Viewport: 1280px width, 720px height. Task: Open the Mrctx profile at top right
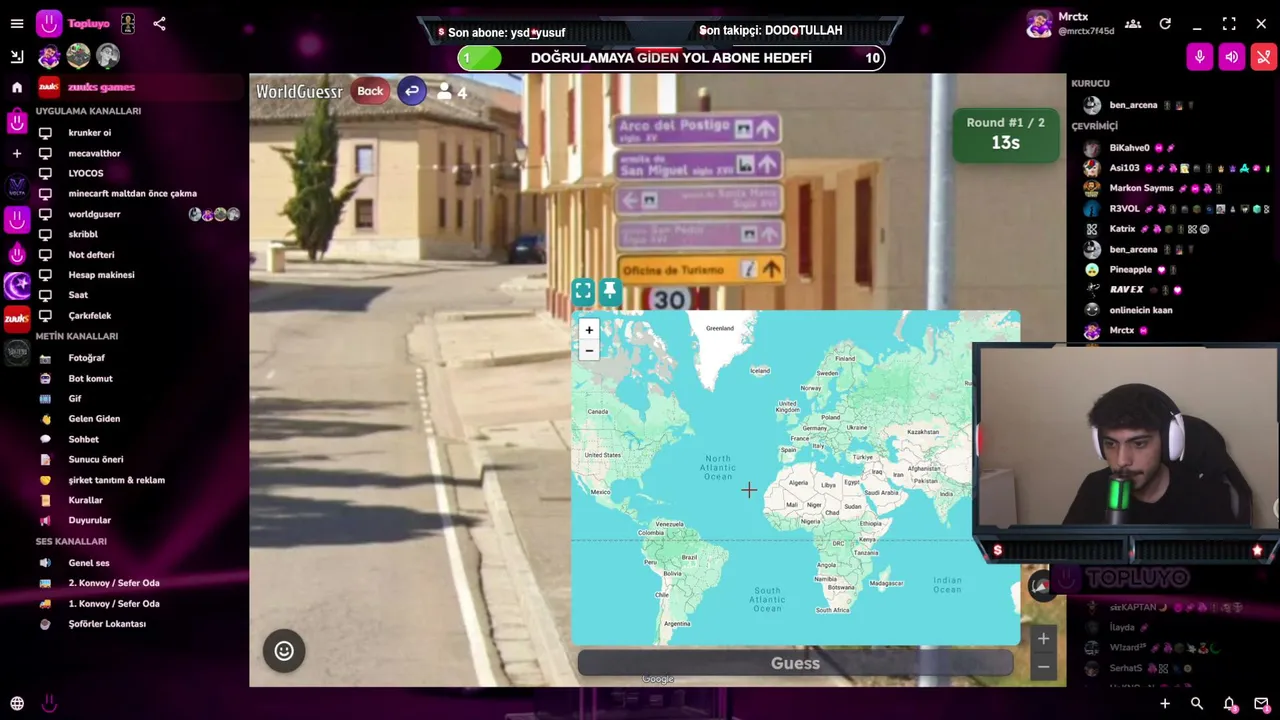click(x=1070, y=24)
